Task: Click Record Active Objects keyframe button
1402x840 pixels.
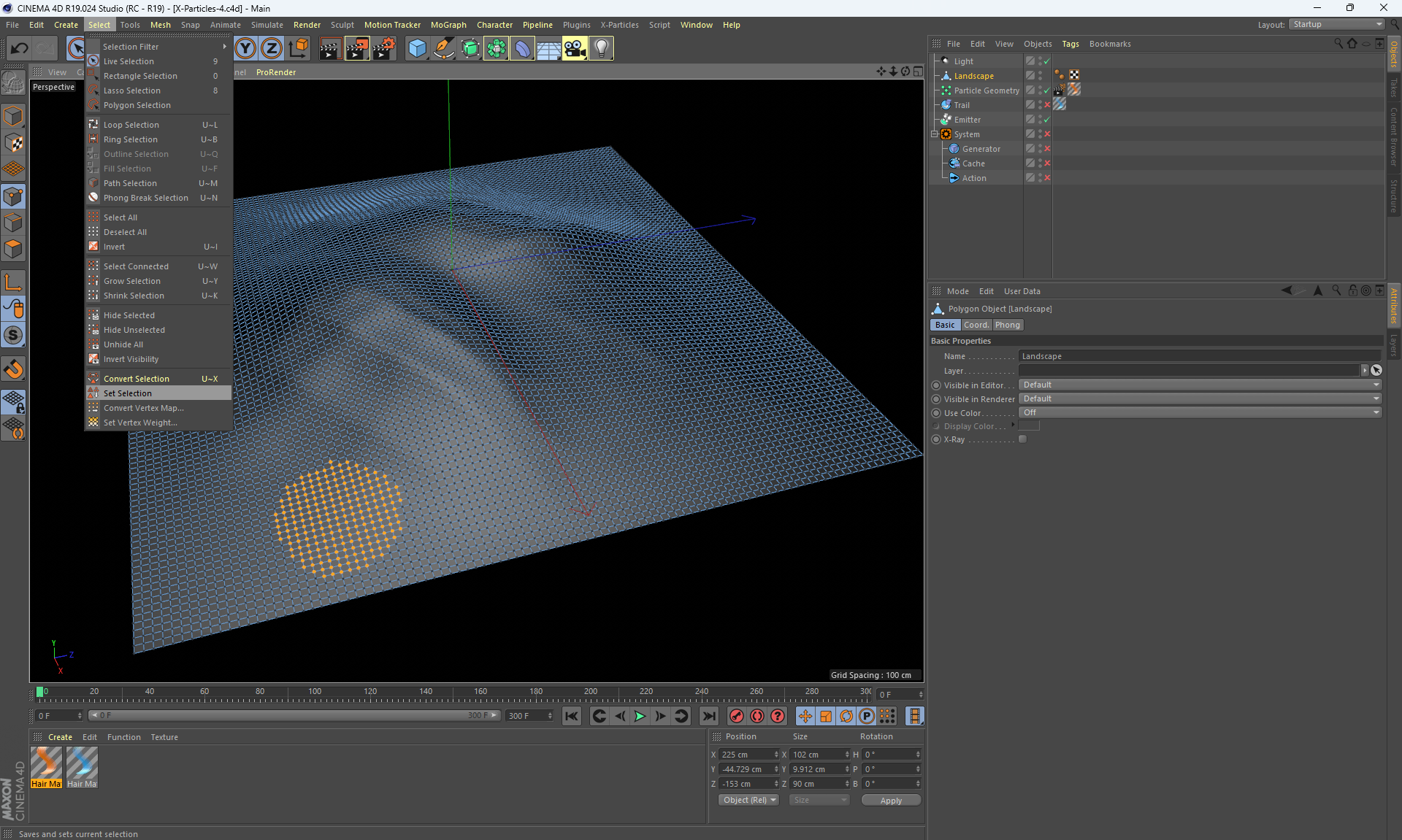Action: coord(737,716)
